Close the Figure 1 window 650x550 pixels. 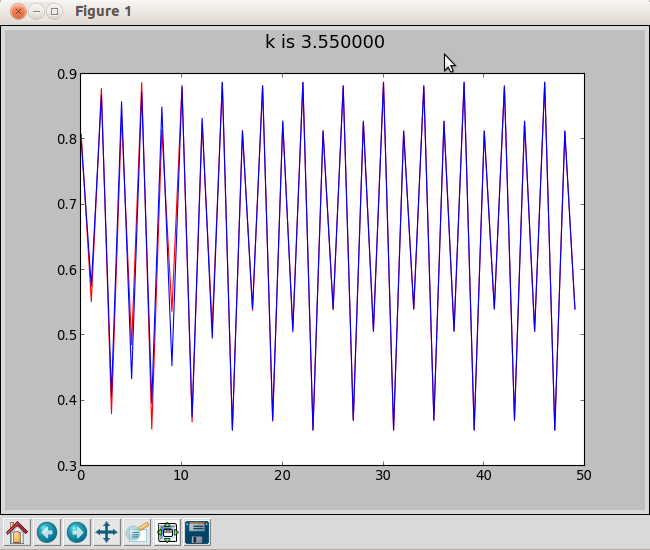click(x=18, y=11)
